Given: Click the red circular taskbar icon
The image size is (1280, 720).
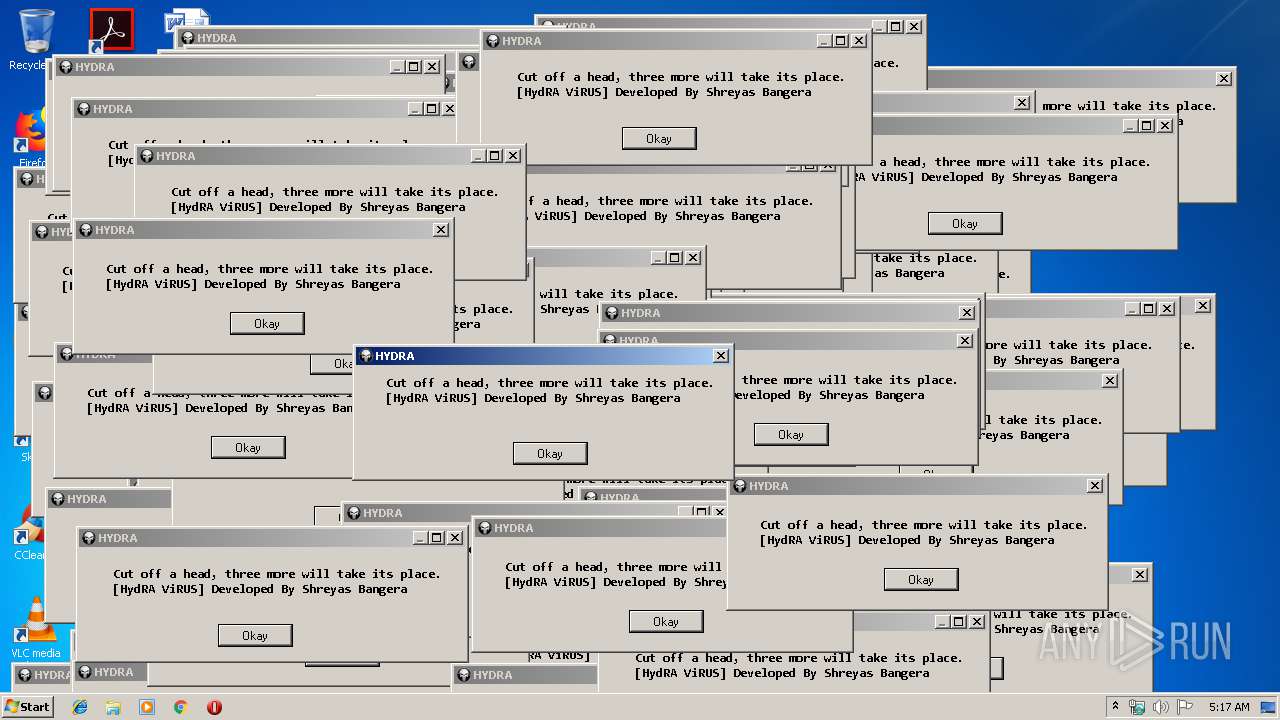Looking at the screenshot, I should [214, 707].
